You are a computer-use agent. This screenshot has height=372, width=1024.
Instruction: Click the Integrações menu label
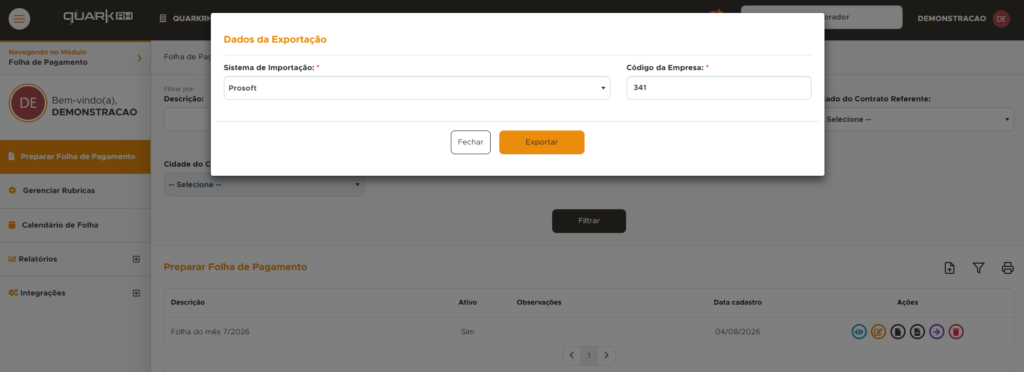[42, 293]
